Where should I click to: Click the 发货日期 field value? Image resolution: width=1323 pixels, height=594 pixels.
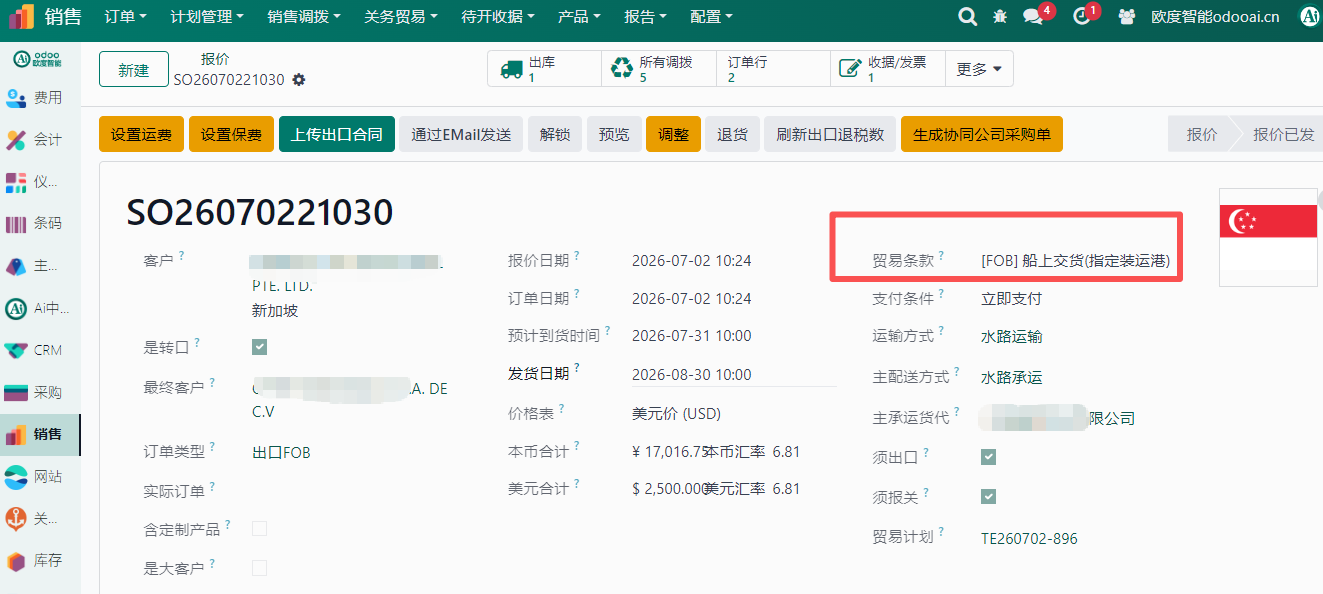pos(692,375)
